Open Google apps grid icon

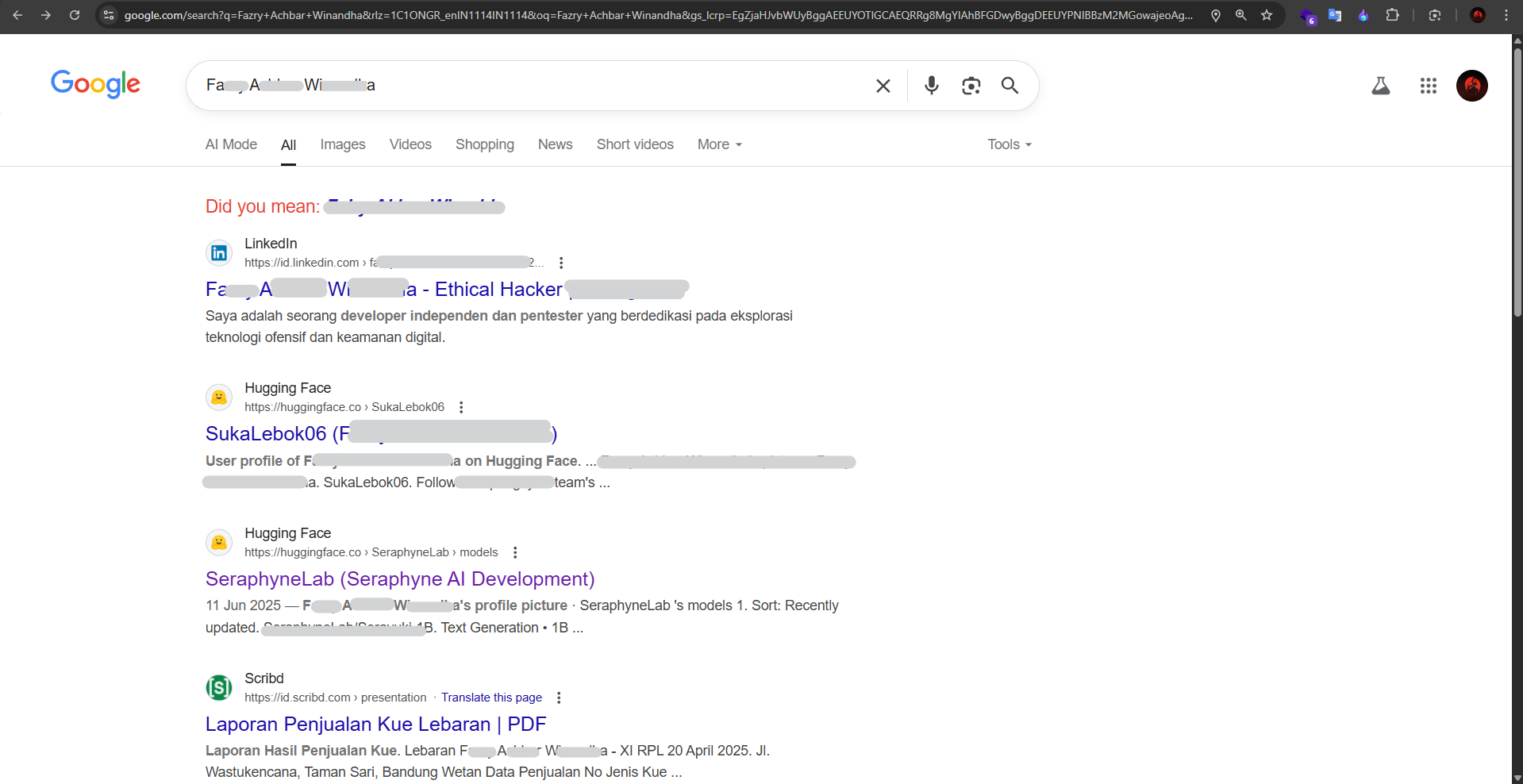click(x=1429, y=86)
